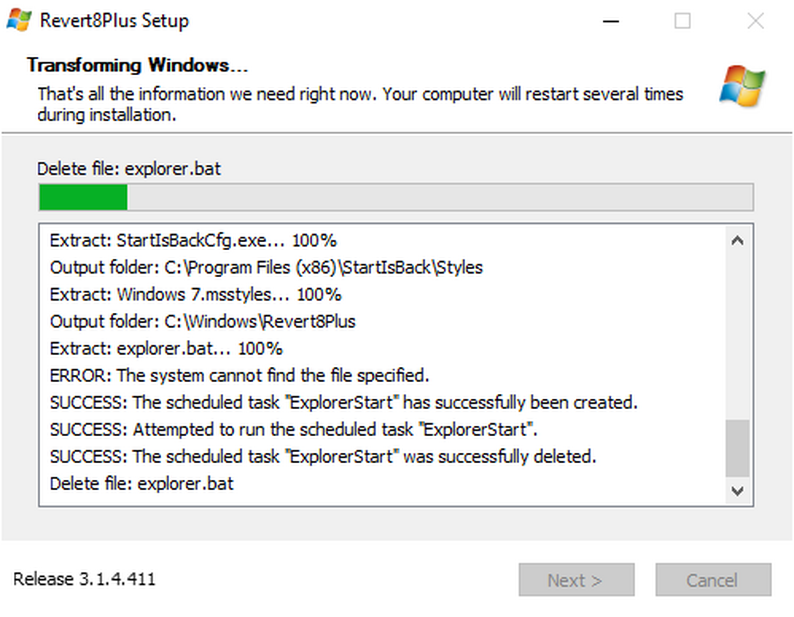Maximize the Revert8Plus Setup window

[682, 21]
